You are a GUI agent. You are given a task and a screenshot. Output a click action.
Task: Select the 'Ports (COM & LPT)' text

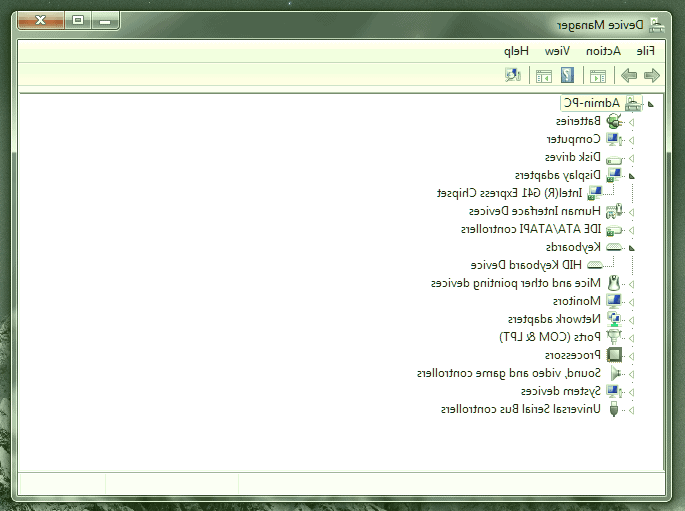pos(550,337)
